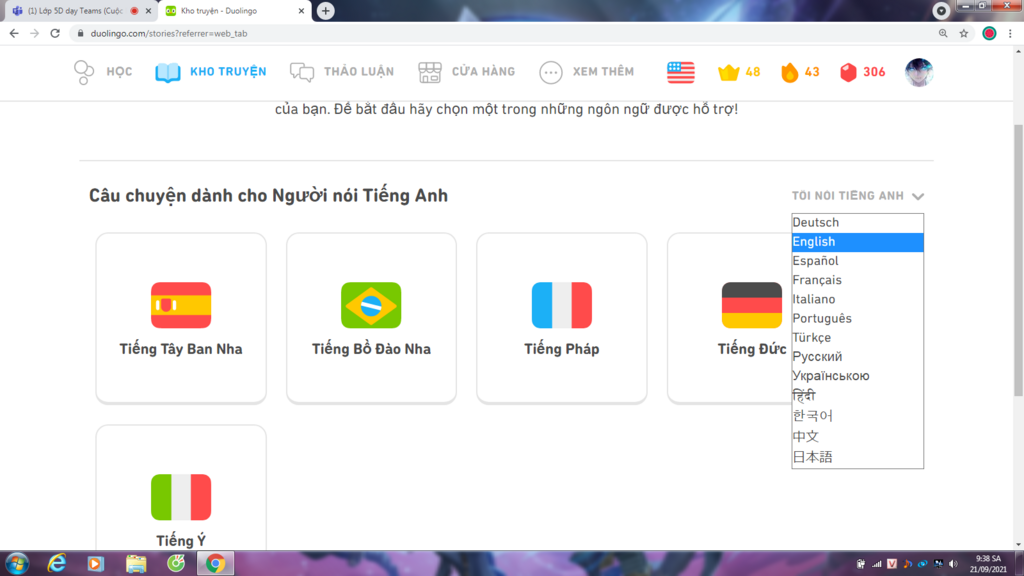Image resolution: width=1024 pixels, height=576 pixels.
Task: Open the XEM THÊM more menu
Action: [586, 72]
